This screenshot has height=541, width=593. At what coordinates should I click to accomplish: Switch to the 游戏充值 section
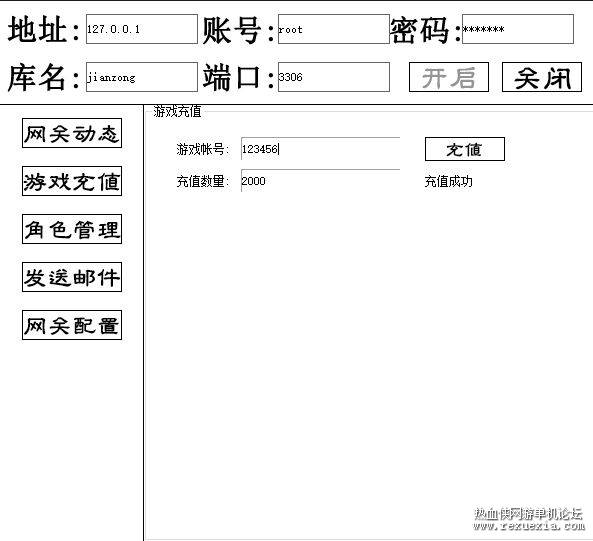tap(72, 181)
